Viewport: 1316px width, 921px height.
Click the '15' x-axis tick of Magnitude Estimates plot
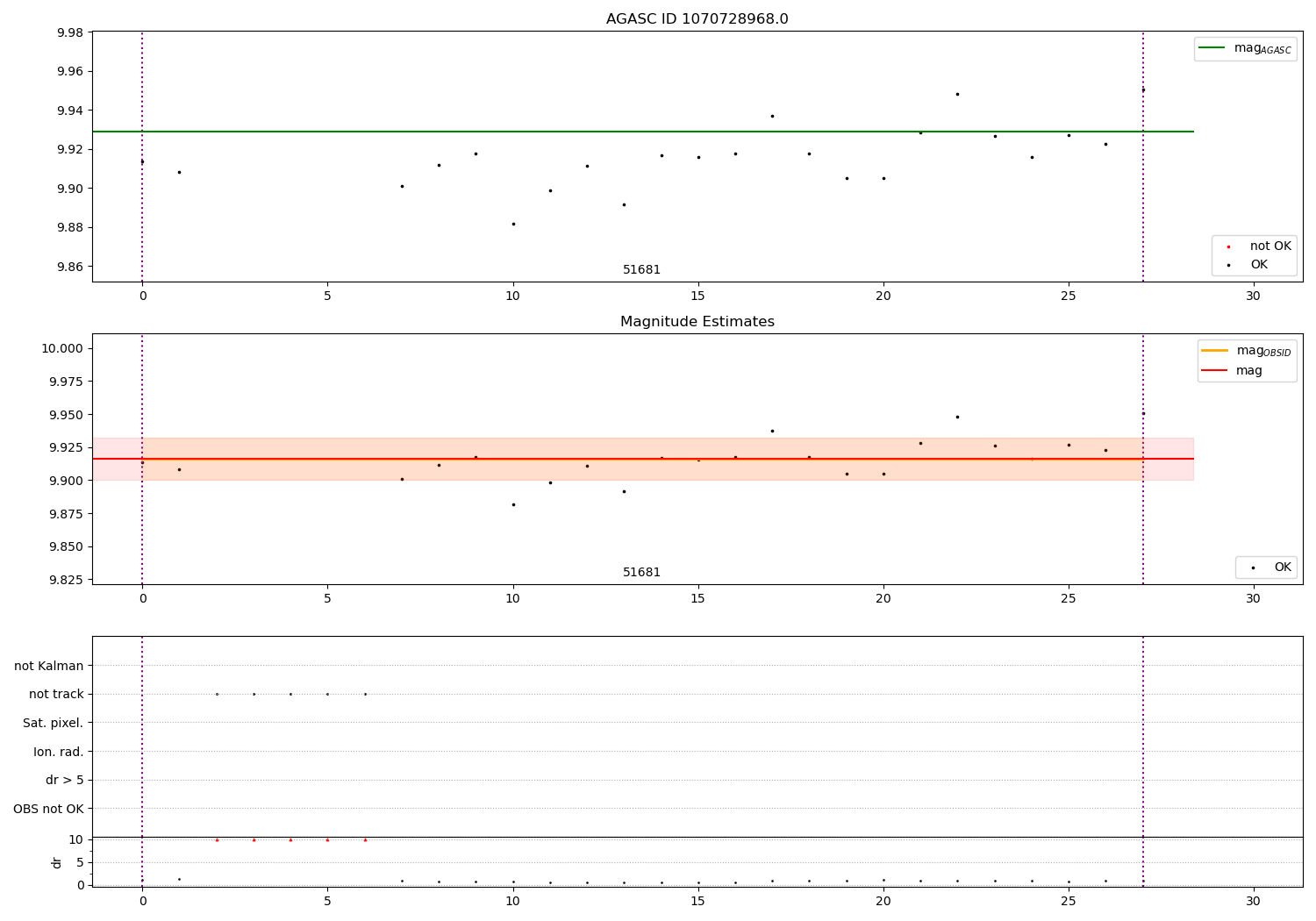coord(697,599)
